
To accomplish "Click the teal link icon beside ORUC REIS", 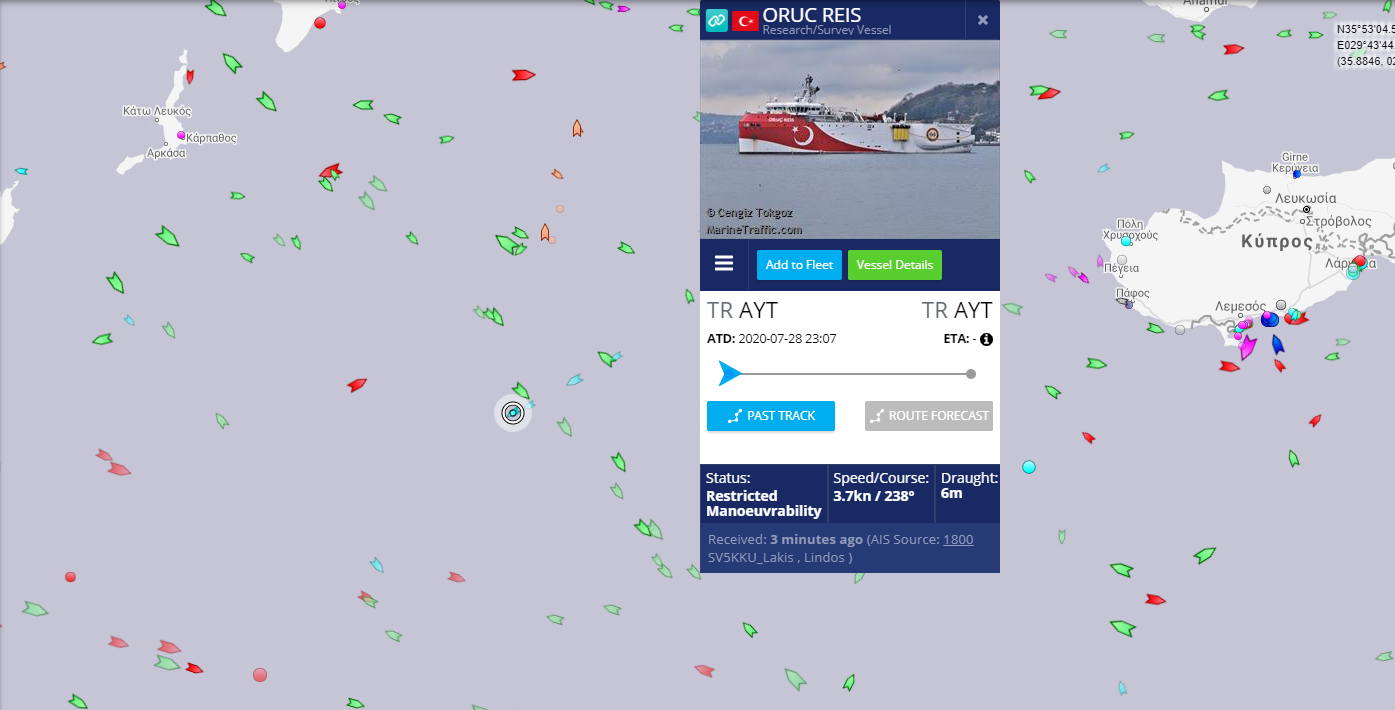I will (x=717, y=20).
